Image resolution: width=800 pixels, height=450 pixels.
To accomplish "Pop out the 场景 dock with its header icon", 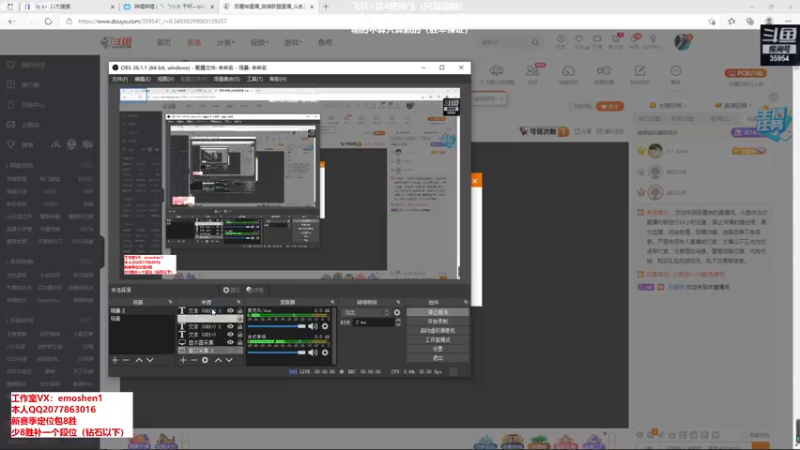I will tap(170, 302).
